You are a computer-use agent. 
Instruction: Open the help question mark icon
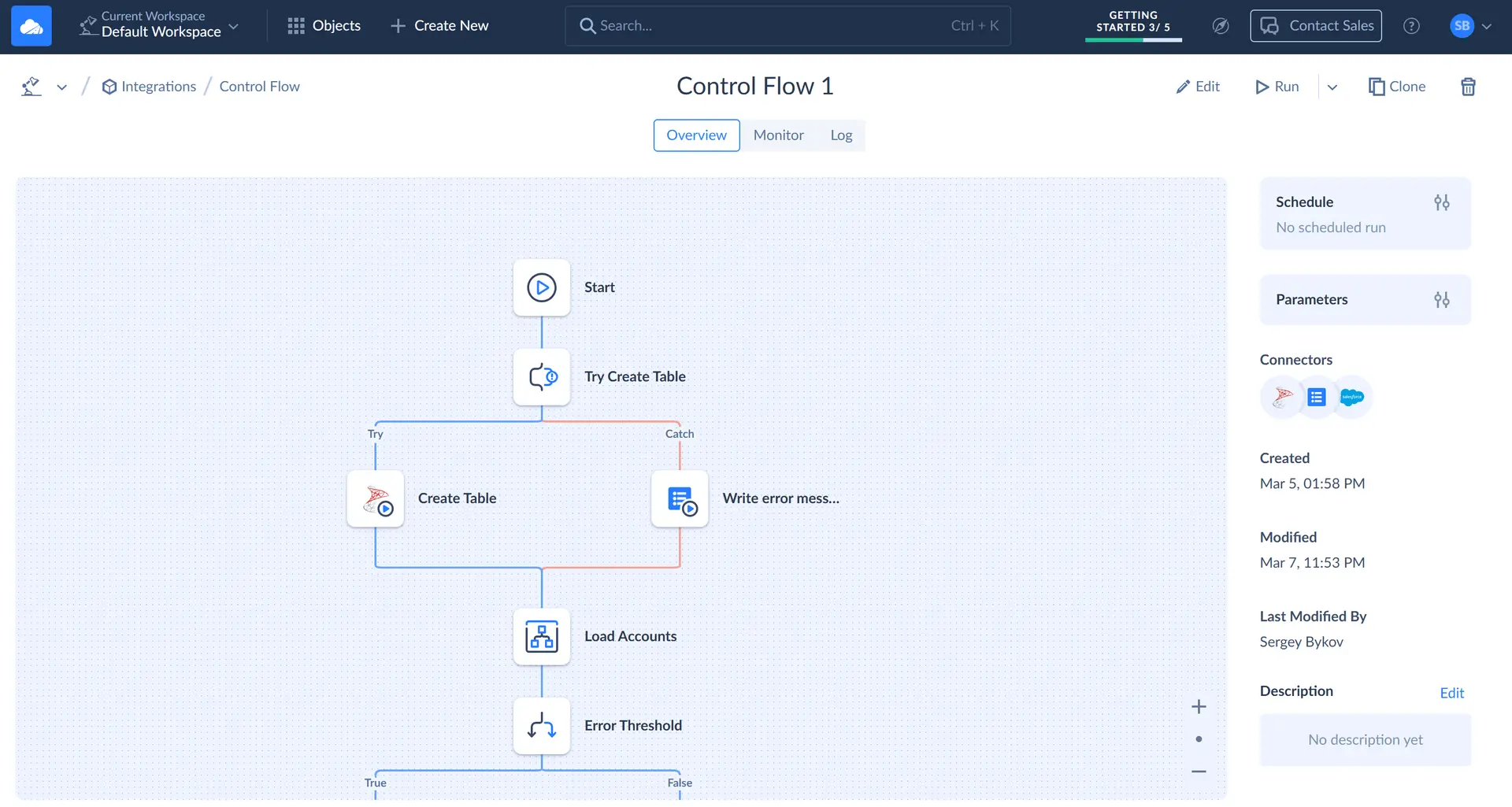click(1411, 26)
